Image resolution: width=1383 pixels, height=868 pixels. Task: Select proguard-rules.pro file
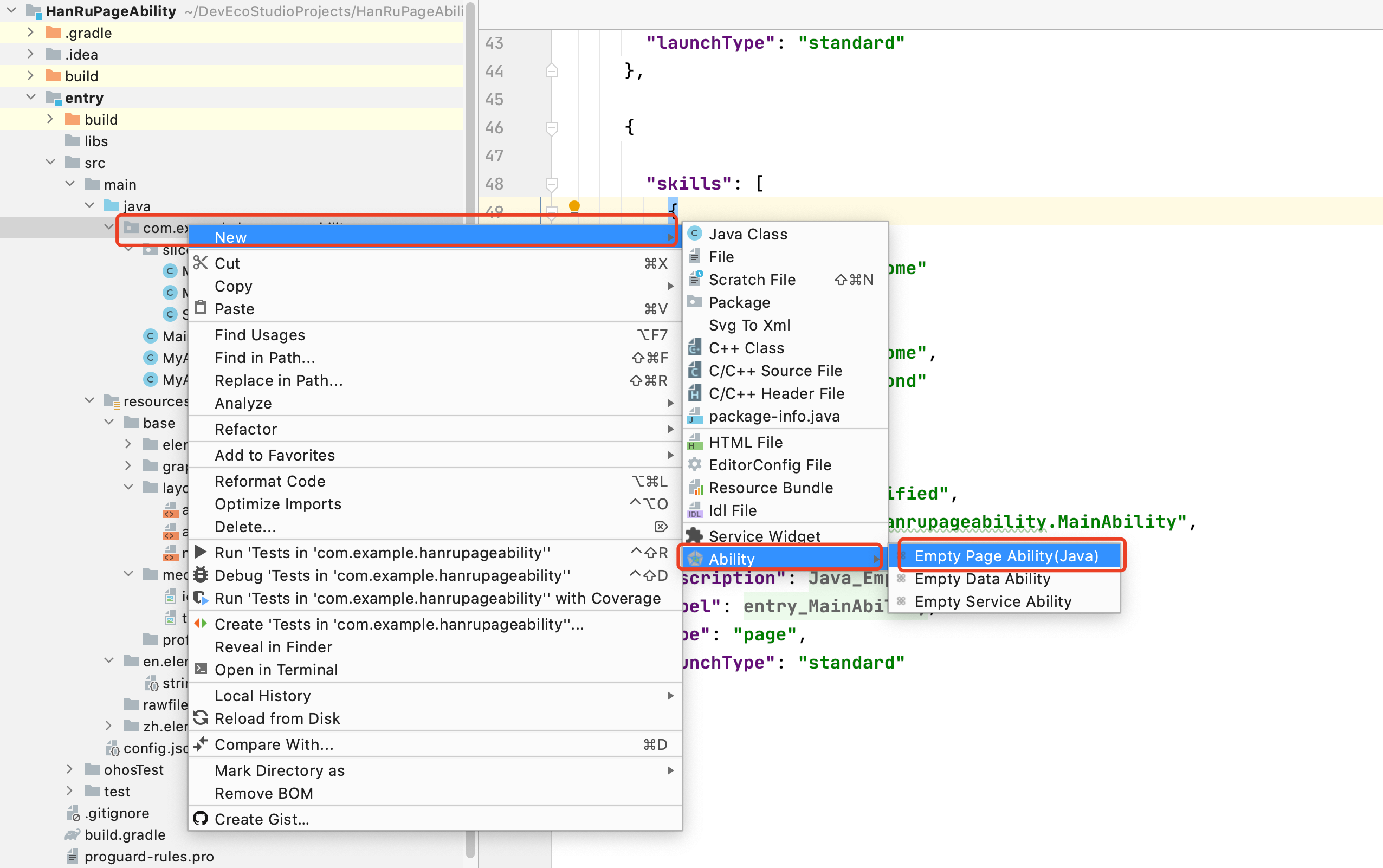point(149,856)
